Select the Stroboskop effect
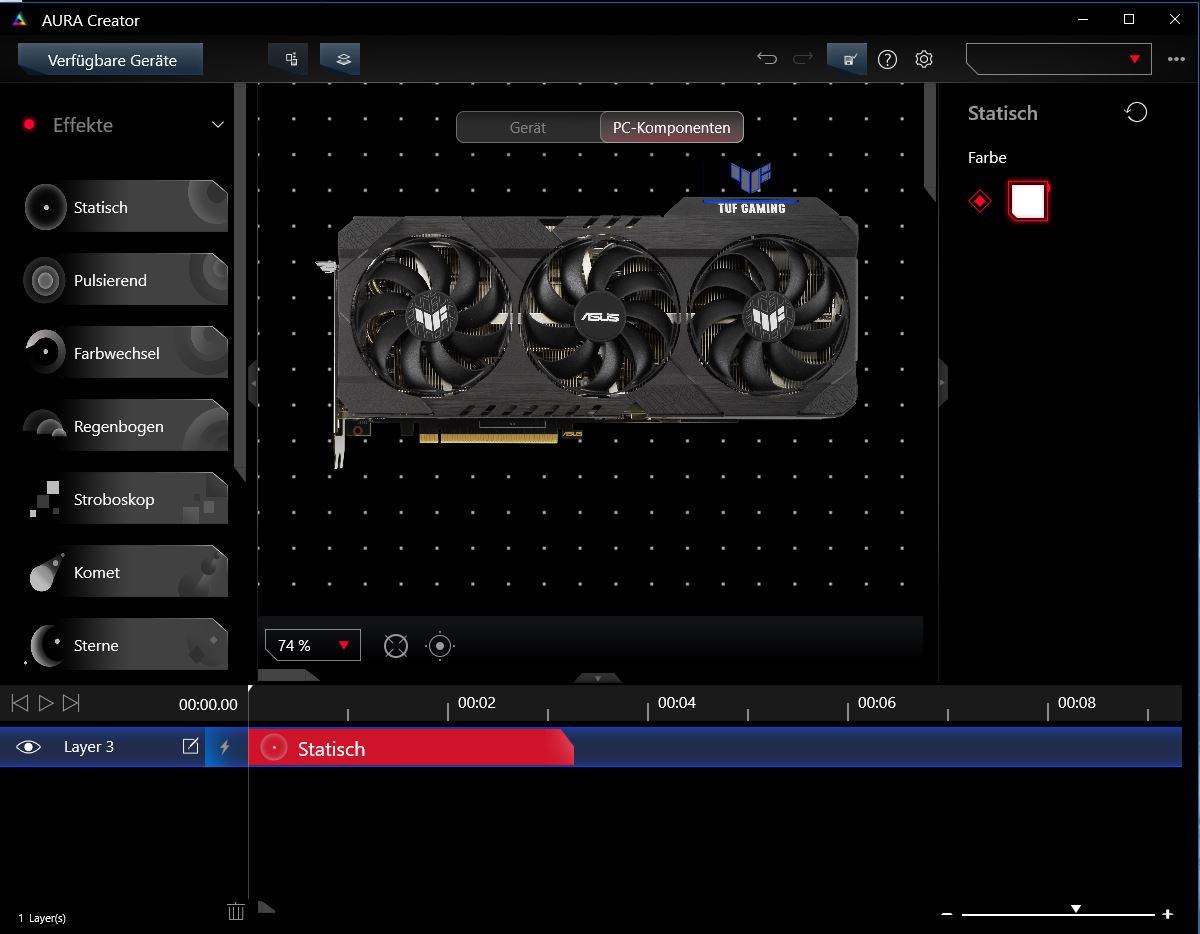1200x934 pixels. click(126, 499)
